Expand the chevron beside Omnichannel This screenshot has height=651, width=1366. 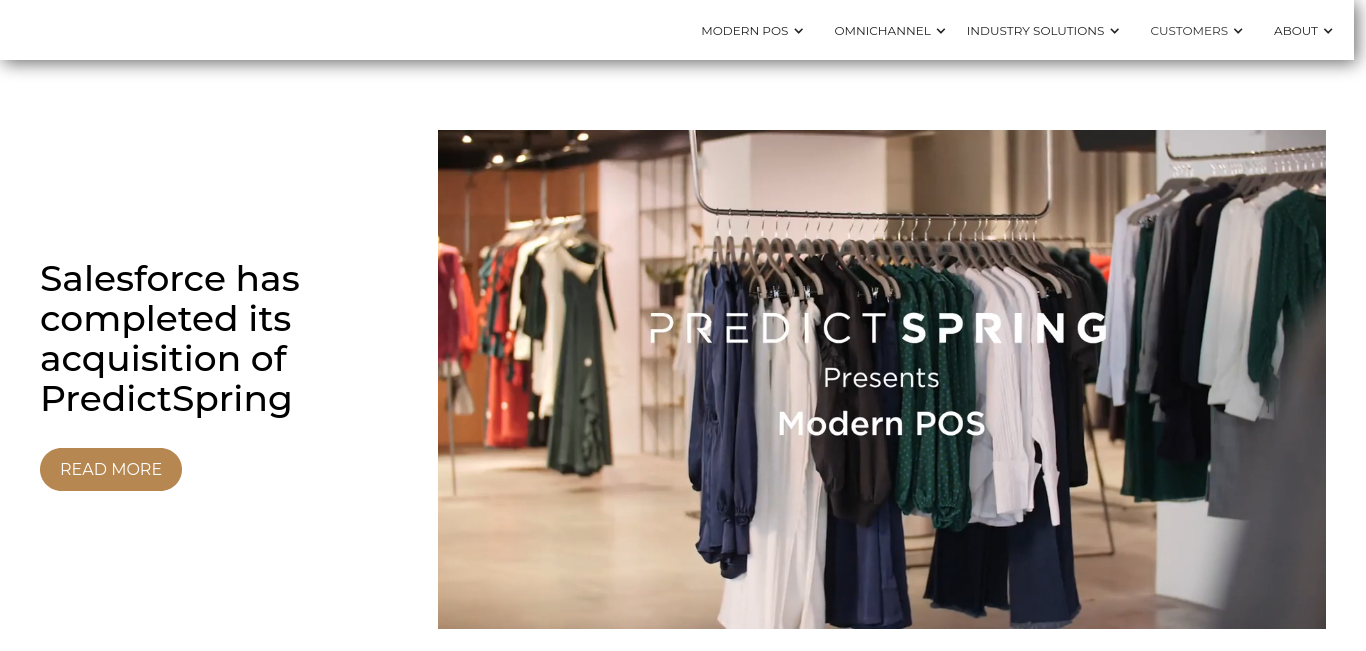click(x=941, y=31)
